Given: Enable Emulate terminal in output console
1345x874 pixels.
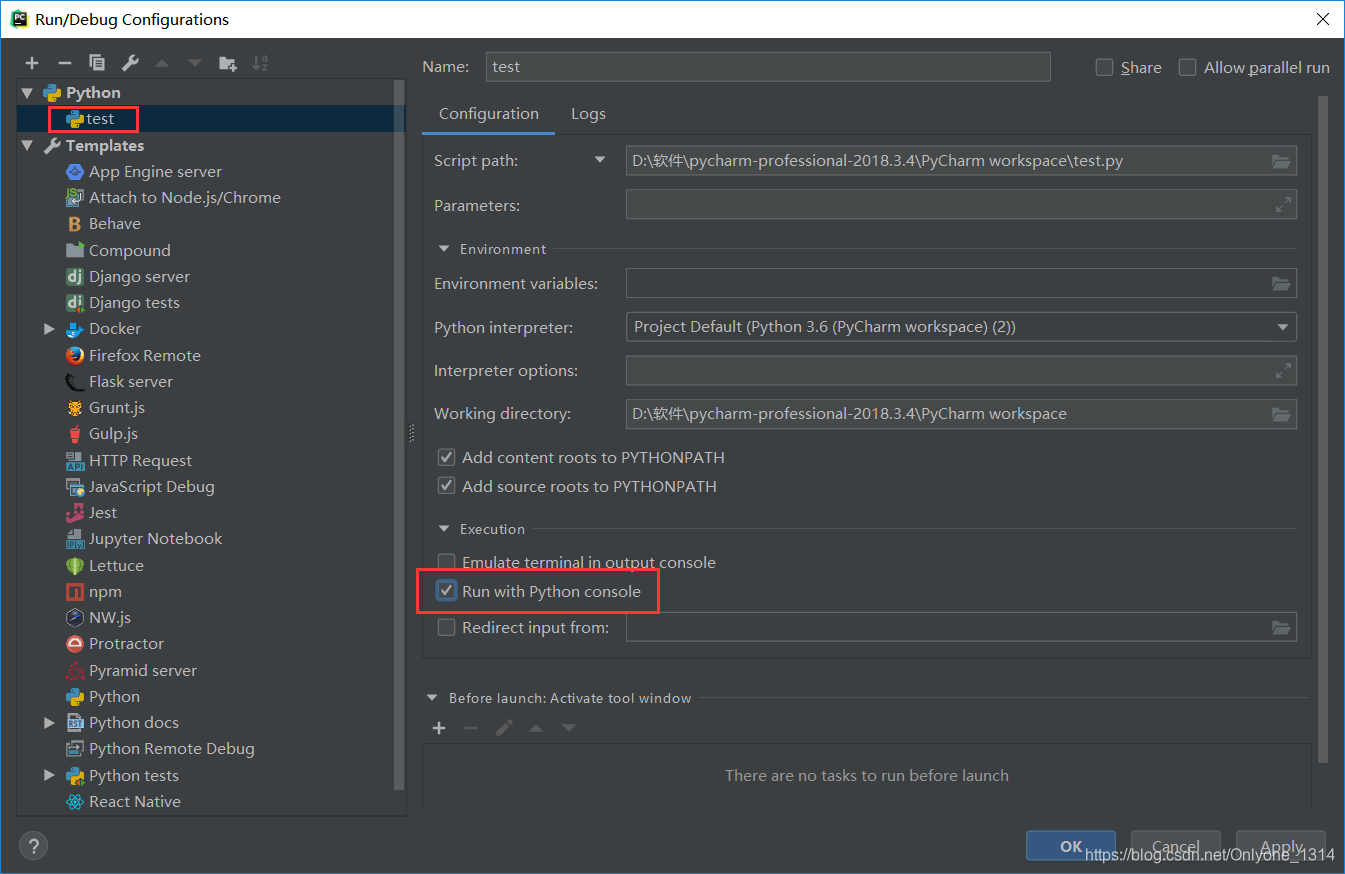Looking at the screenshot, I should [446, 563].
